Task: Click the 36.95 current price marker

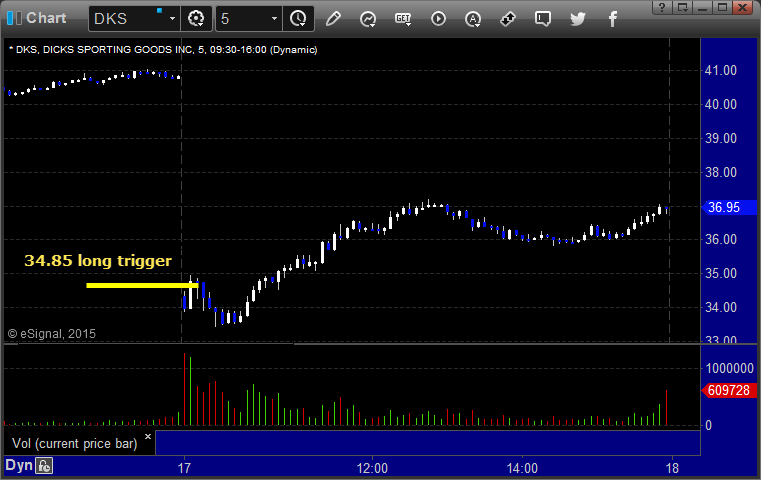Action: (x=729, y=208)
